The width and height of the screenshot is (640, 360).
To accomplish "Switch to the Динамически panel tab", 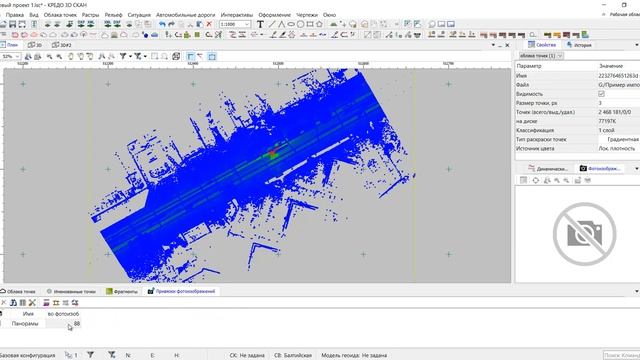I will coord(548,168).
